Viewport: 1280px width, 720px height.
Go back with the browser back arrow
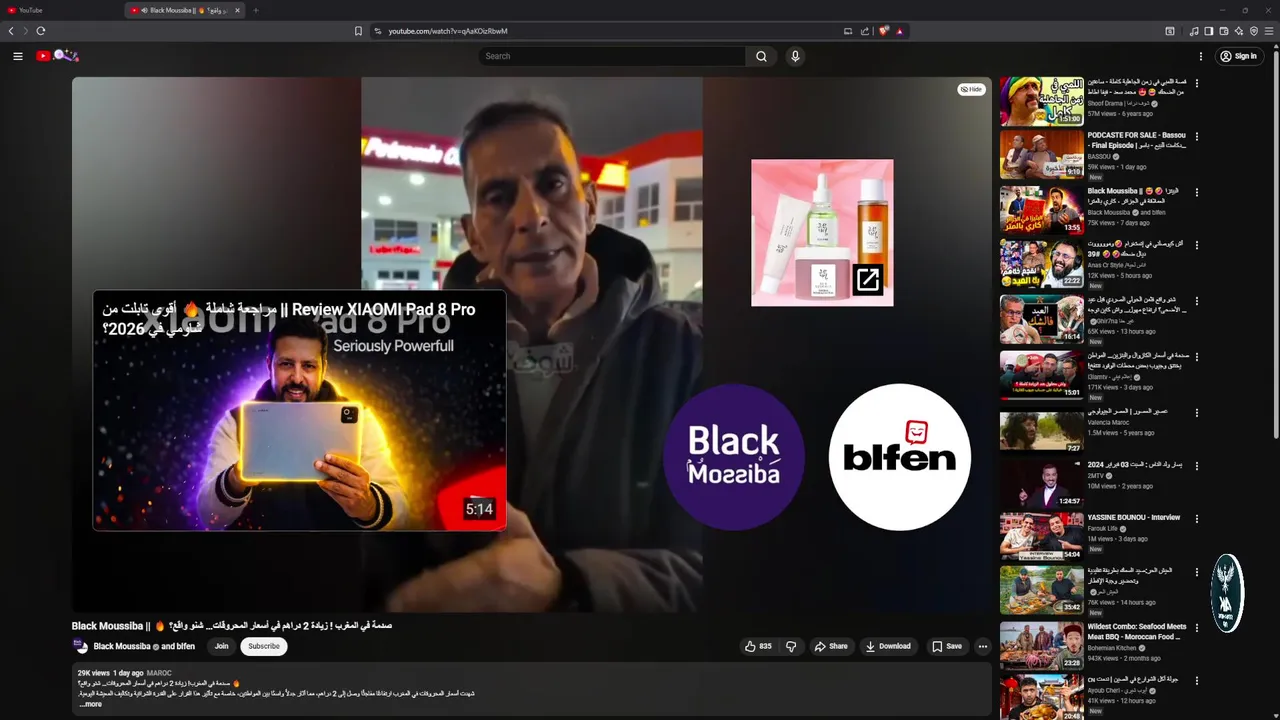[x=11, y=31]
